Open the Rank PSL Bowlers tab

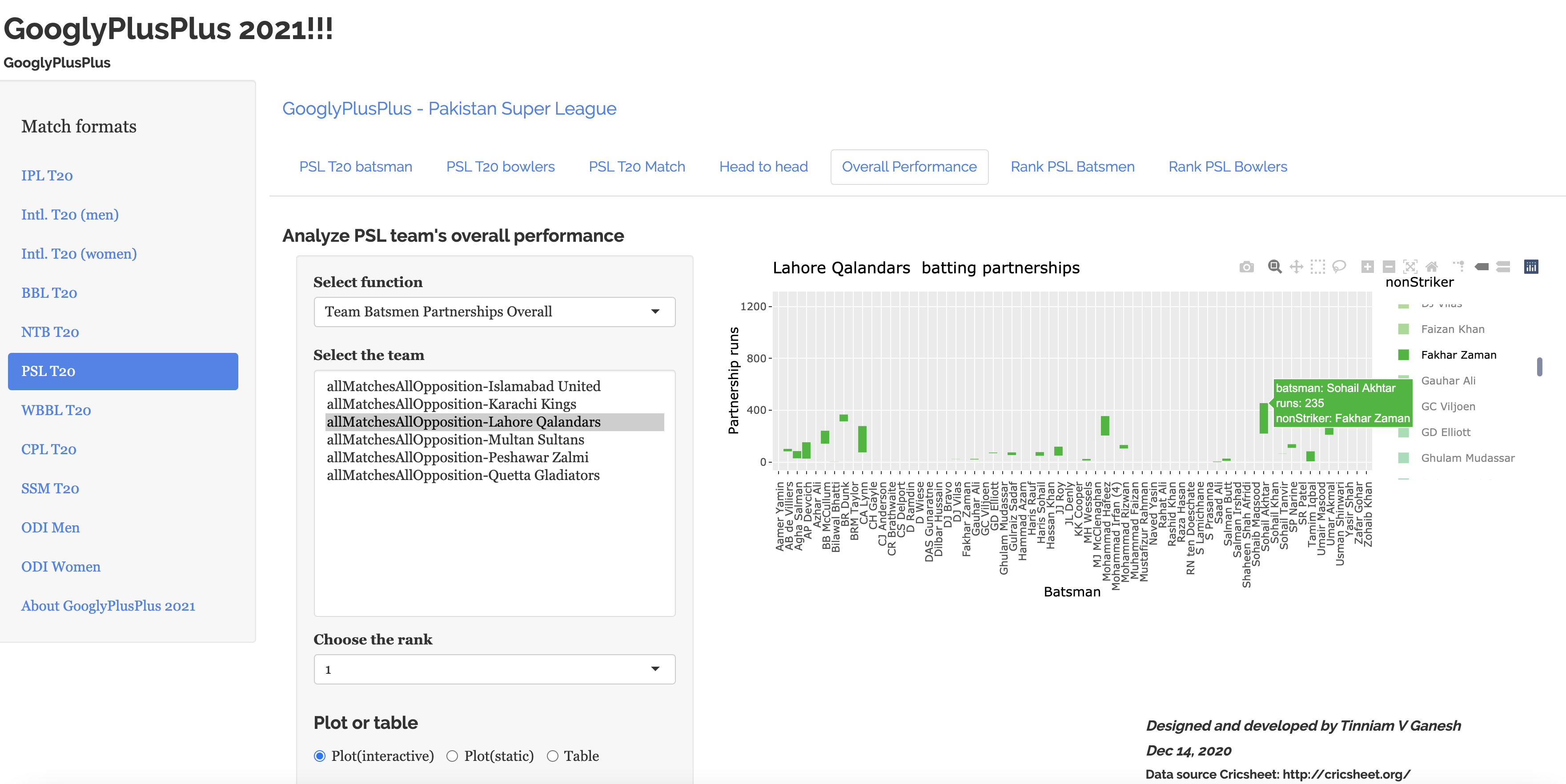coord(1227,167)
